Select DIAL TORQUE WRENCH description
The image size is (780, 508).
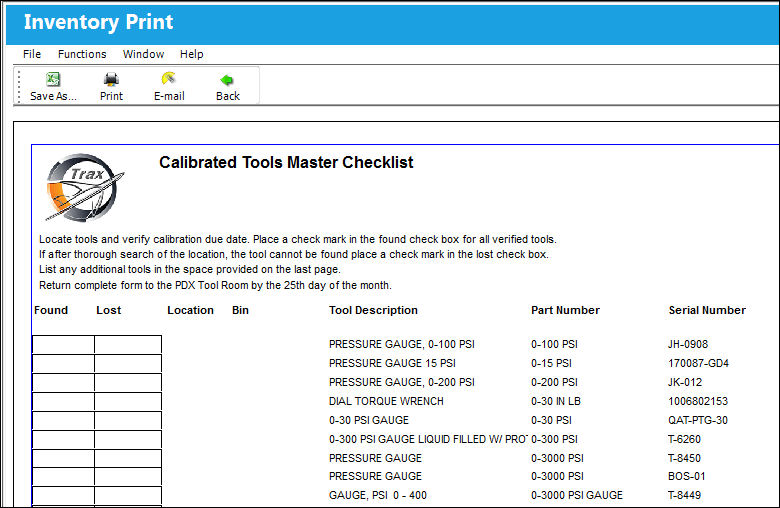(386, 401)
